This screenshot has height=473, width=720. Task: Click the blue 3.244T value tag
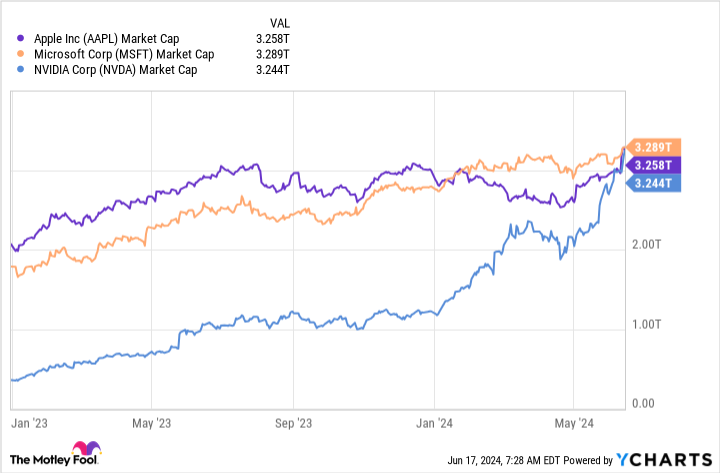click(x=650, y=182)
